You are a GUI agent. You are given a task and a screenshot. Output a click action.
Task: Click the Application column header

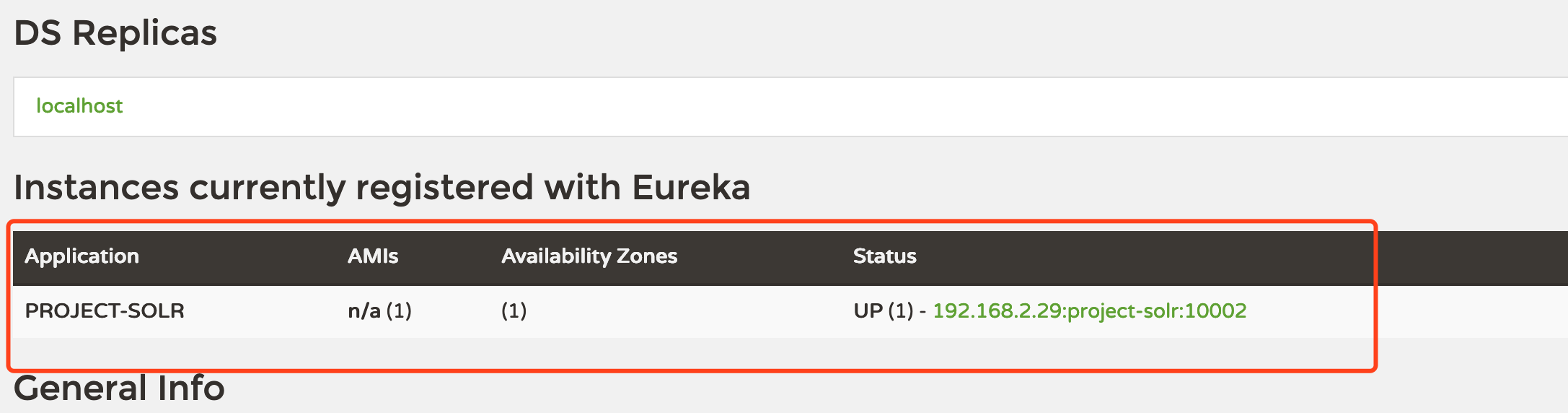click(82, 256)
